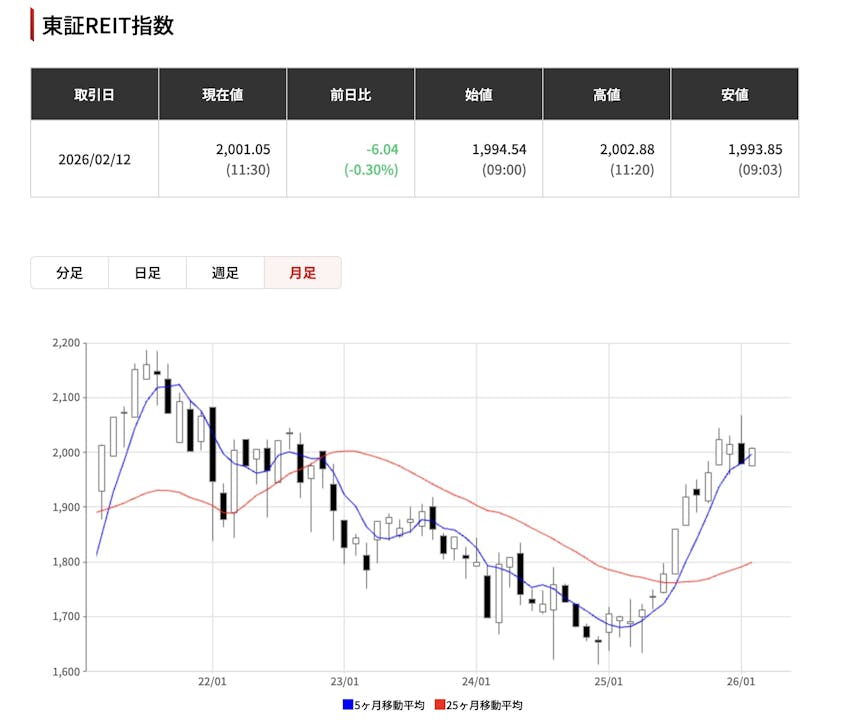Click the 東証REIT指数 page heading
The height and width of the screenshot is (720, 850).
[x=108, y=25]
